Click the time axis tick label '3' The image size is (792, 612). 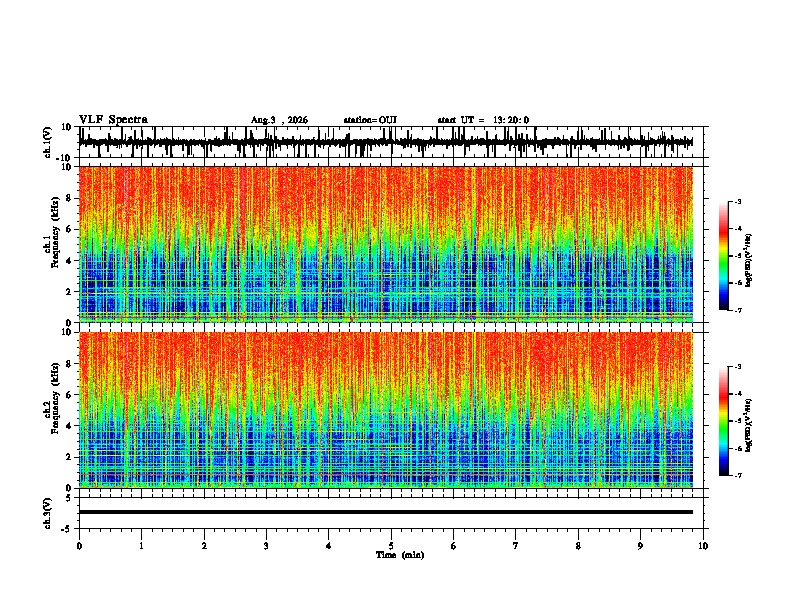[266, 546]
